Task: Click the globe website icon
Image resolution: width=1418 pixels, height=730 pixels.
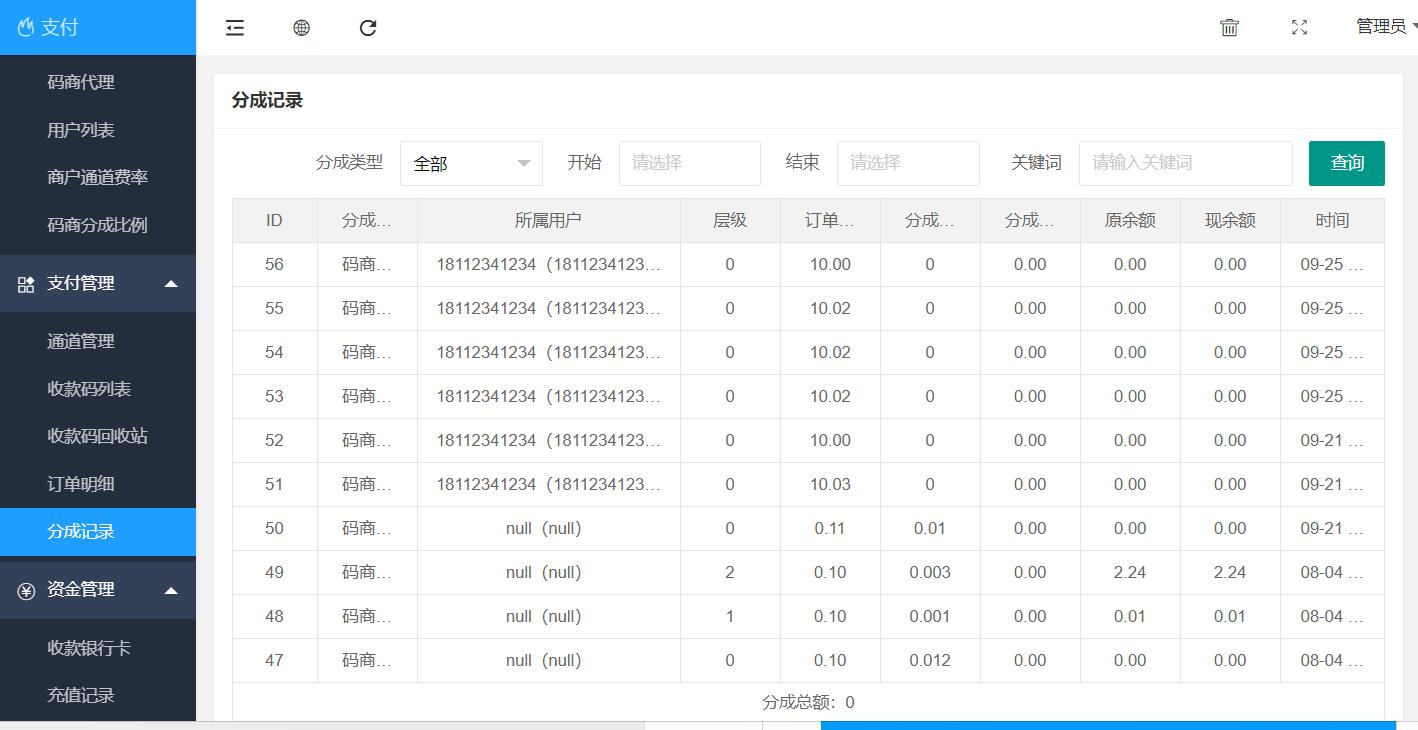Action: (x=301, y=28)
